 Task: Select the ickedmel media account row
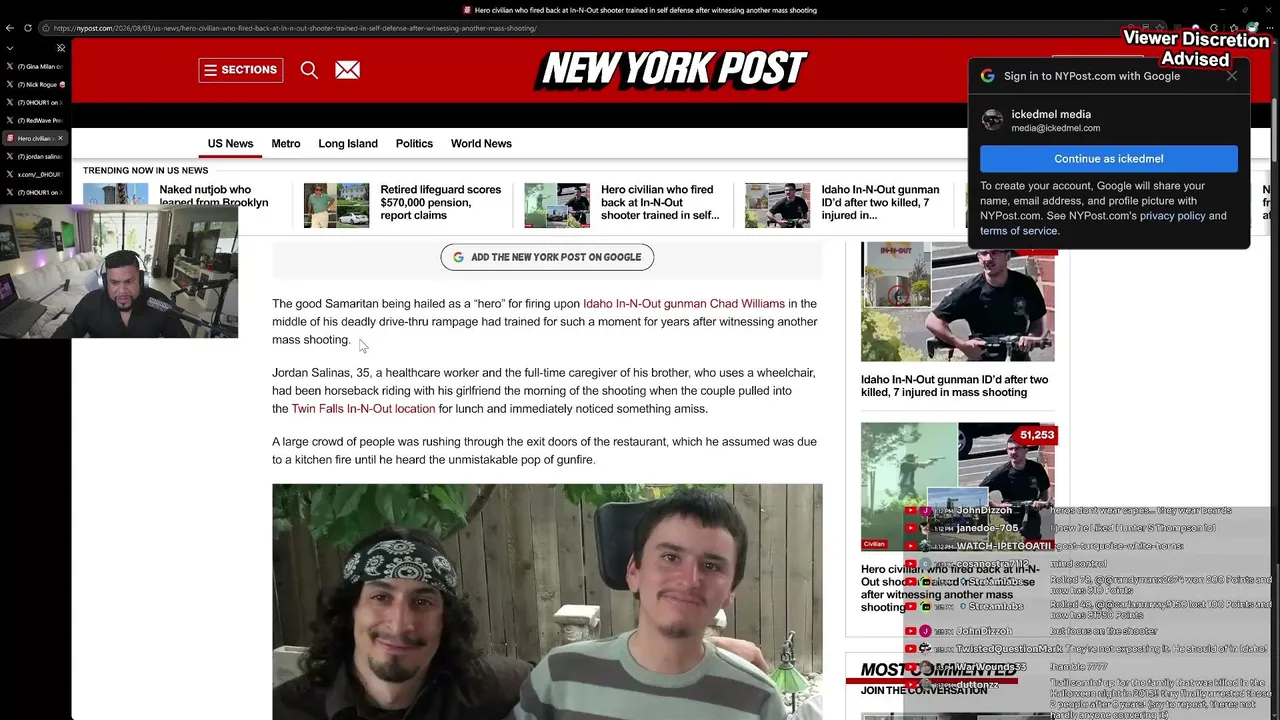pos(1109,120)
